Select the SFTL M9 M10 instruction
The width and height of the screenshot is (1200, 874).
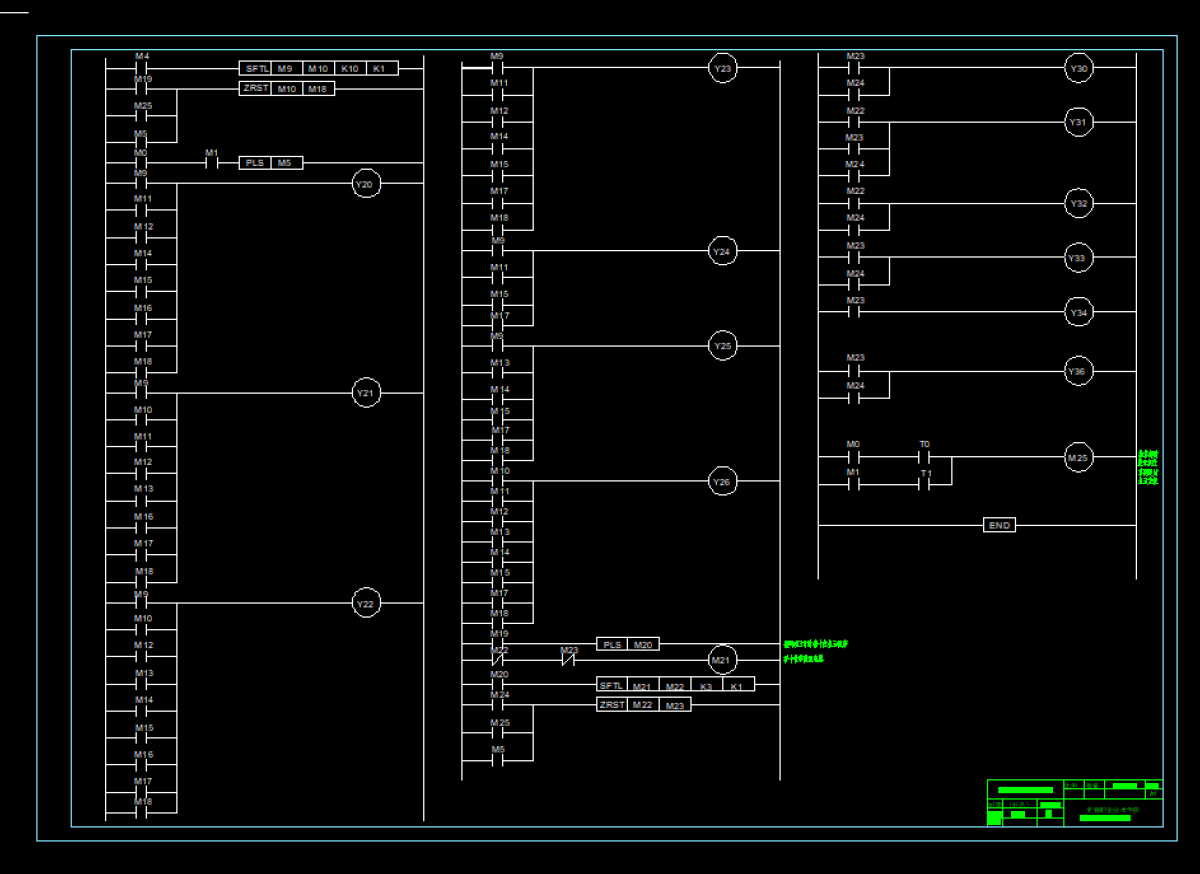pyautogui.click(x=318, y=68)
